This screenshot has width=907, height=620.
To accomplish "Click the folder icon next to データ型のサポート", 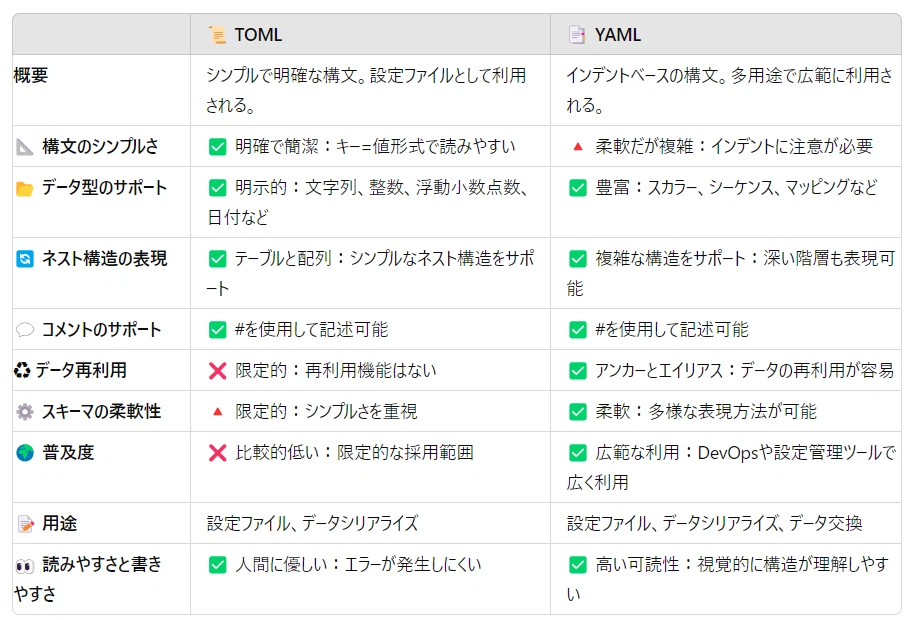I will (25, 188).
